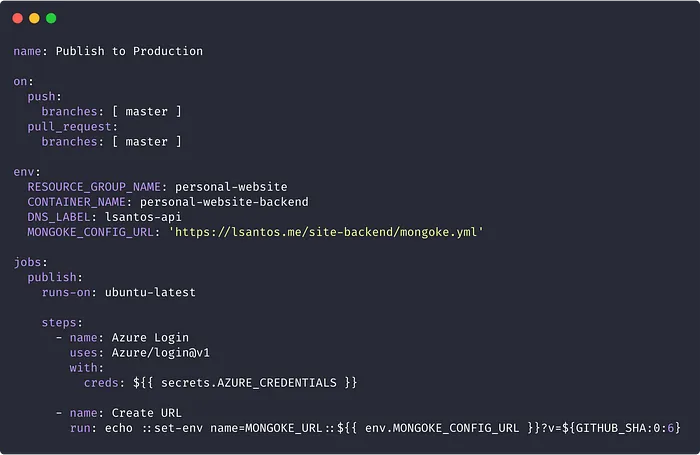Click the 'Azure/login@v1' action reference
This screenshot has width=700, height=455.
click(161, 353)
